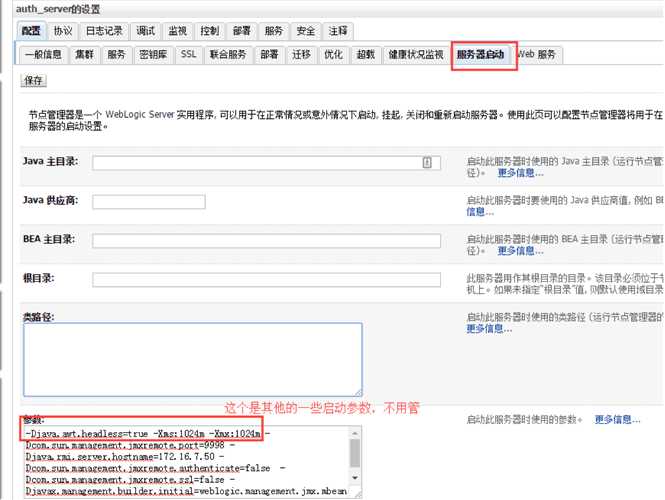Open the 密钥库 sub-tab
The width and height of the screenshot is (665, 500).
click(153, 55)
